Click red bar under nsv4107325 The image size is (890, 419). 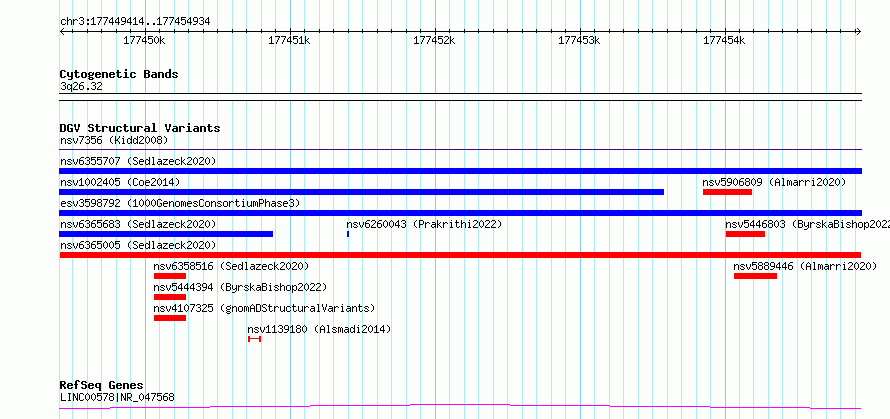[x=170, y=318]
